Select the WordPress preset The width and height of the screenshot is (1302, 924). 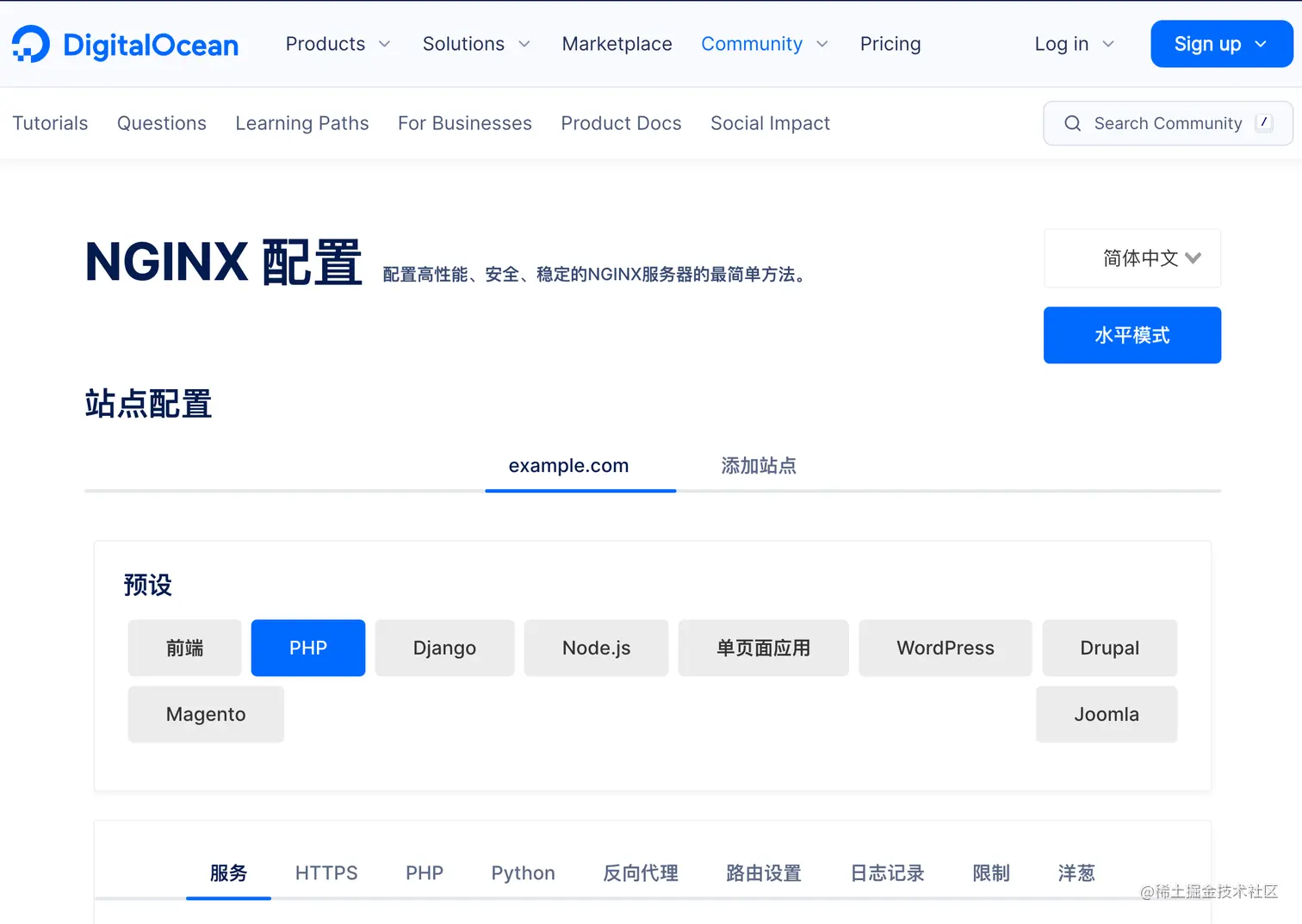click(945, 648)
